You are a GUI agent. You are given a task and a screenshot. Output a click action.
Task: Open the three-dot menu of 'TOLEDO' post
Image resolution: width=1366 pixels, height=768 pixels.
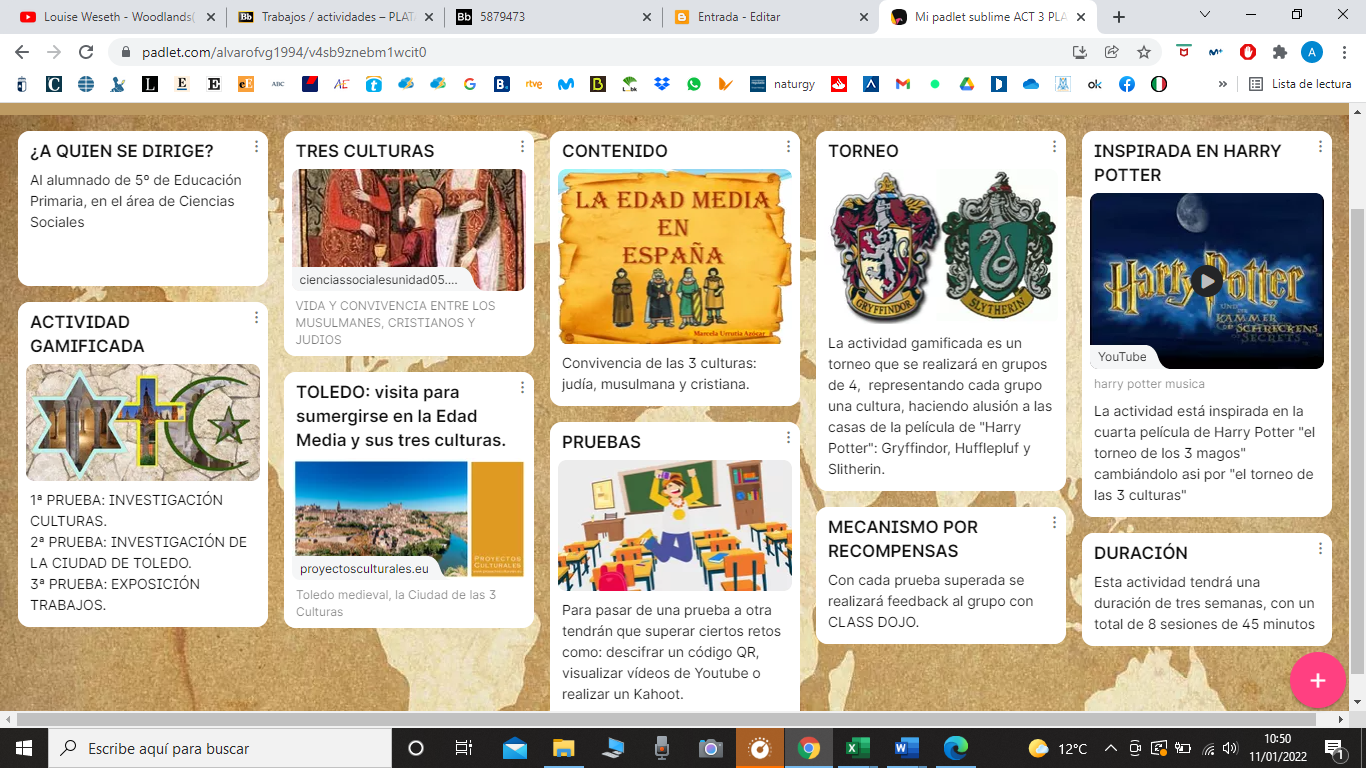(522, 388)
